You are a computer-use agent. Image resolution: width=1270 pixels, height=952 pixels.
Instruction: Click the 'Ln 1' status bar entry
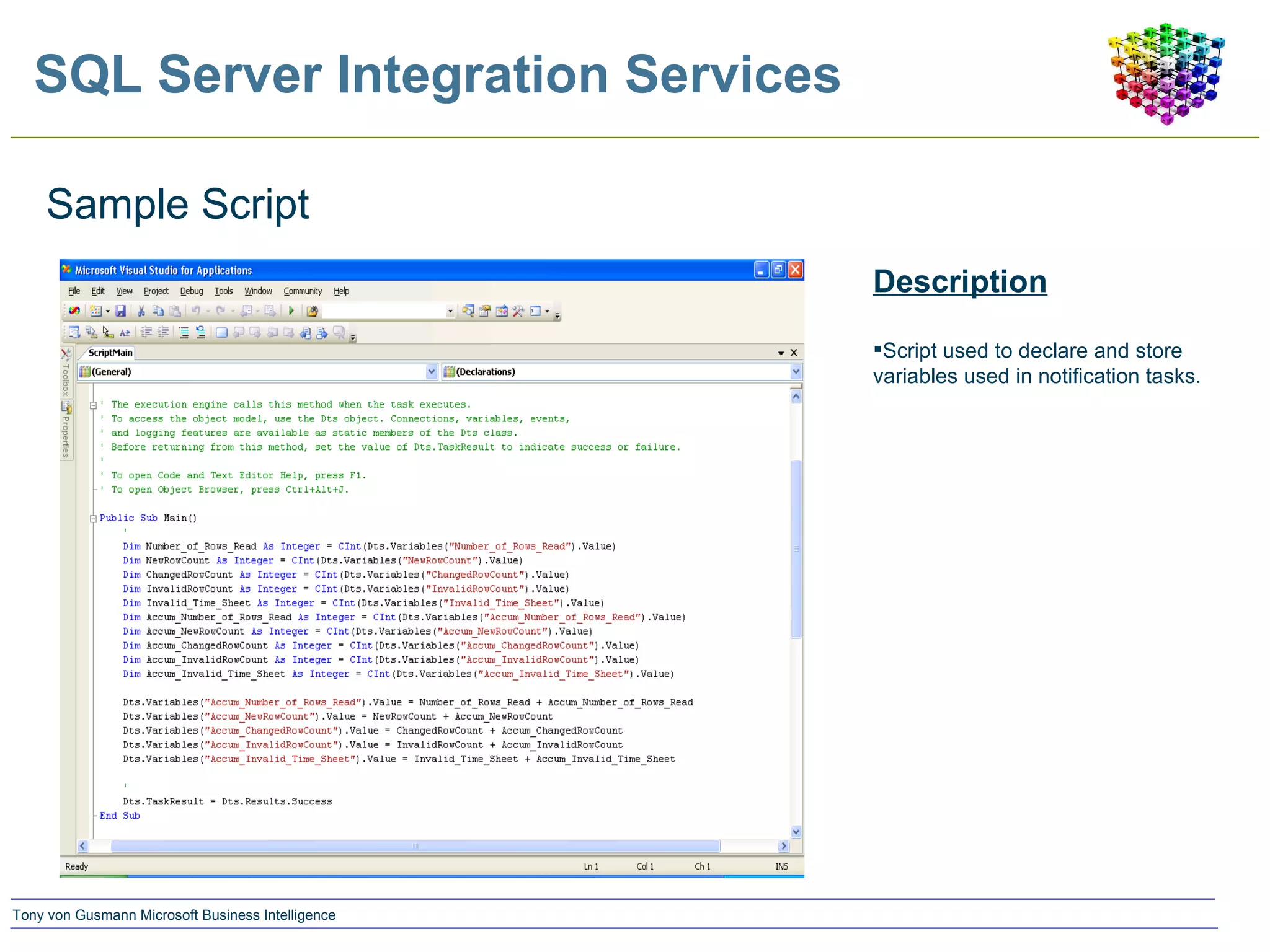click(x=591, y=866)
